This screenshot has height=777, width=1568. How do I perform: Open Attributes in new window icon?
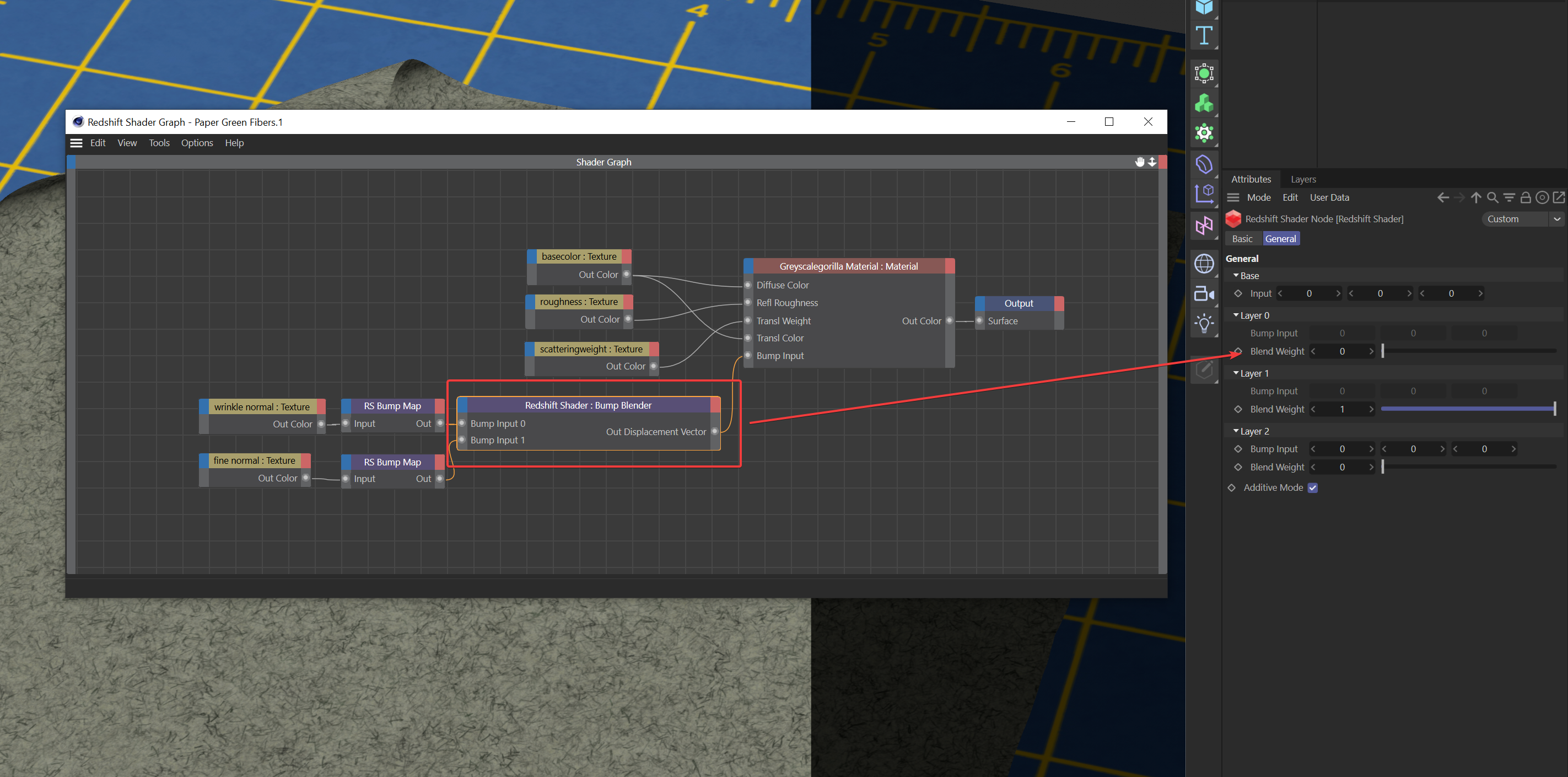pos(1558,197)
